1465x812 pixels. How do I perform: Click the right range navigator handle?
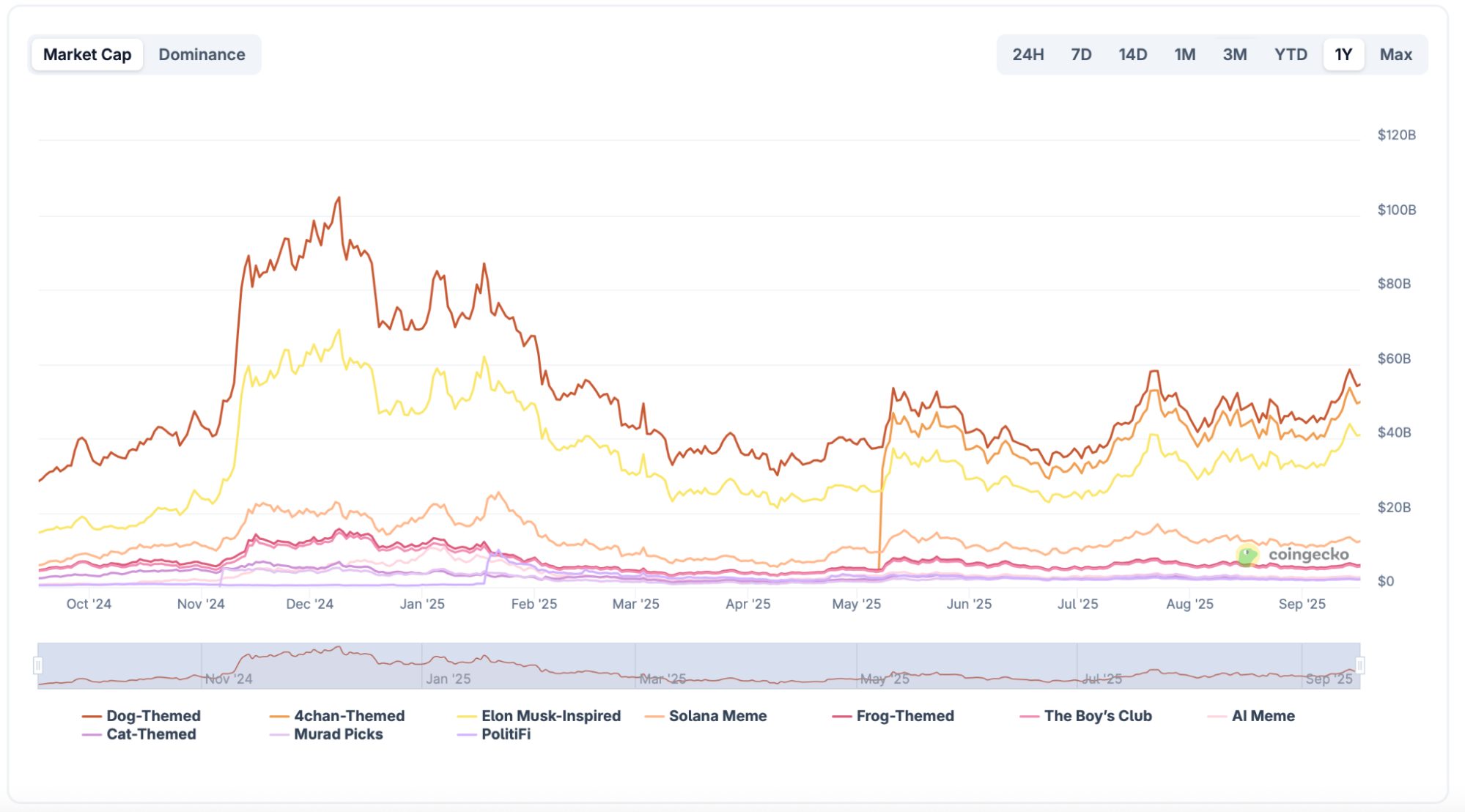pos(1360,665)
